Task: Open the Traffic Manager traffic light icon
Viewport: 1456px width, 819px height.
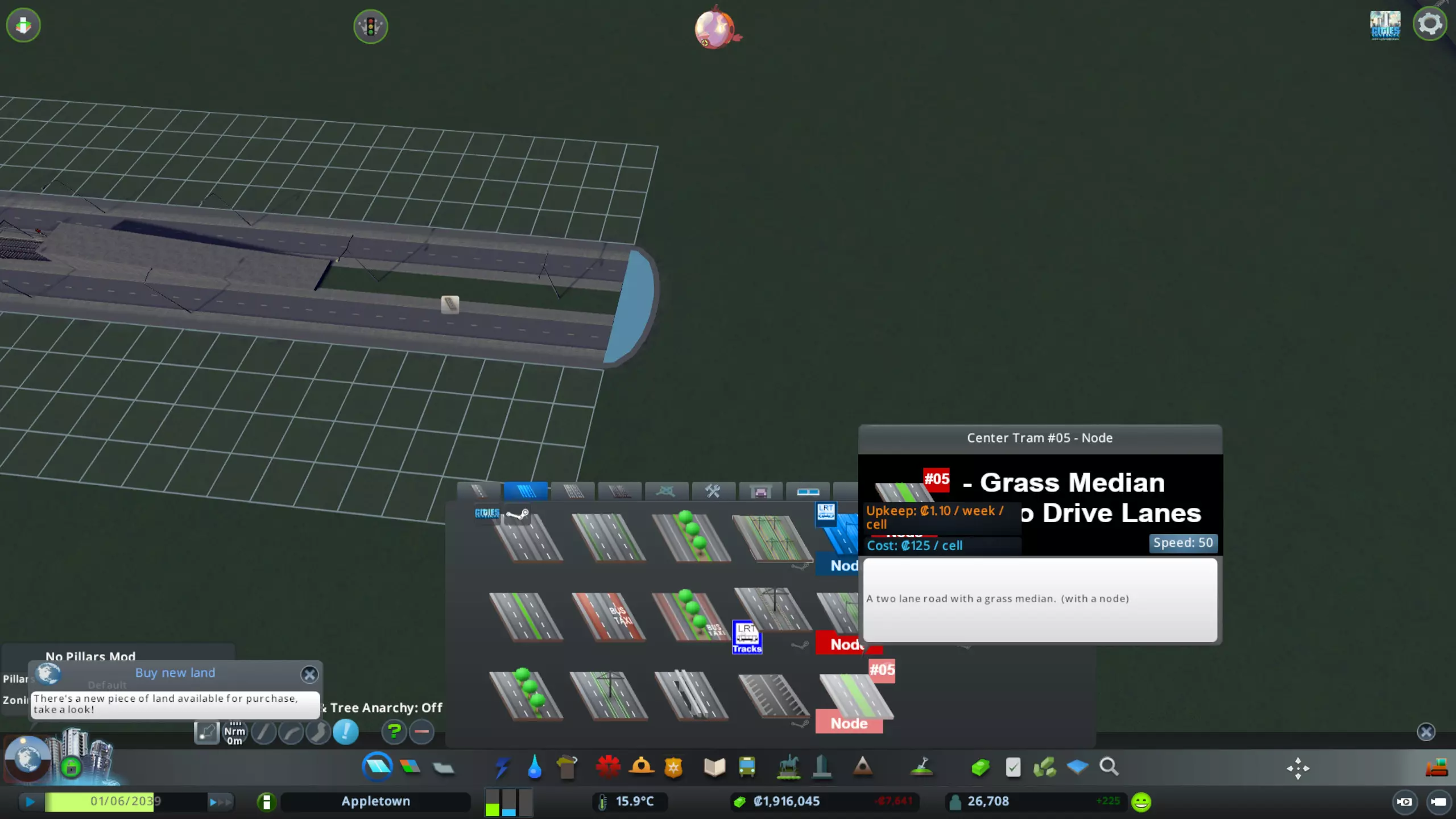Action: 370,26
